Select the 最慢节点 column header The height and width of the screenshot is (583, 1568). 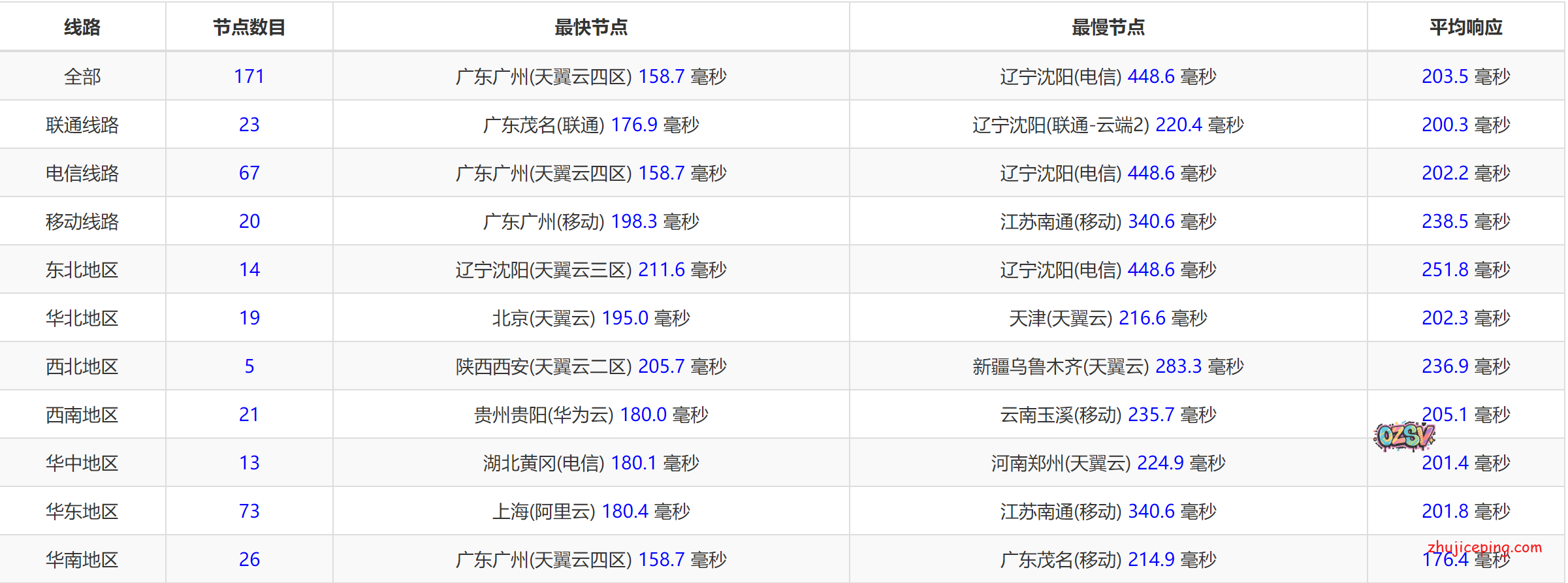(1108, 27)
